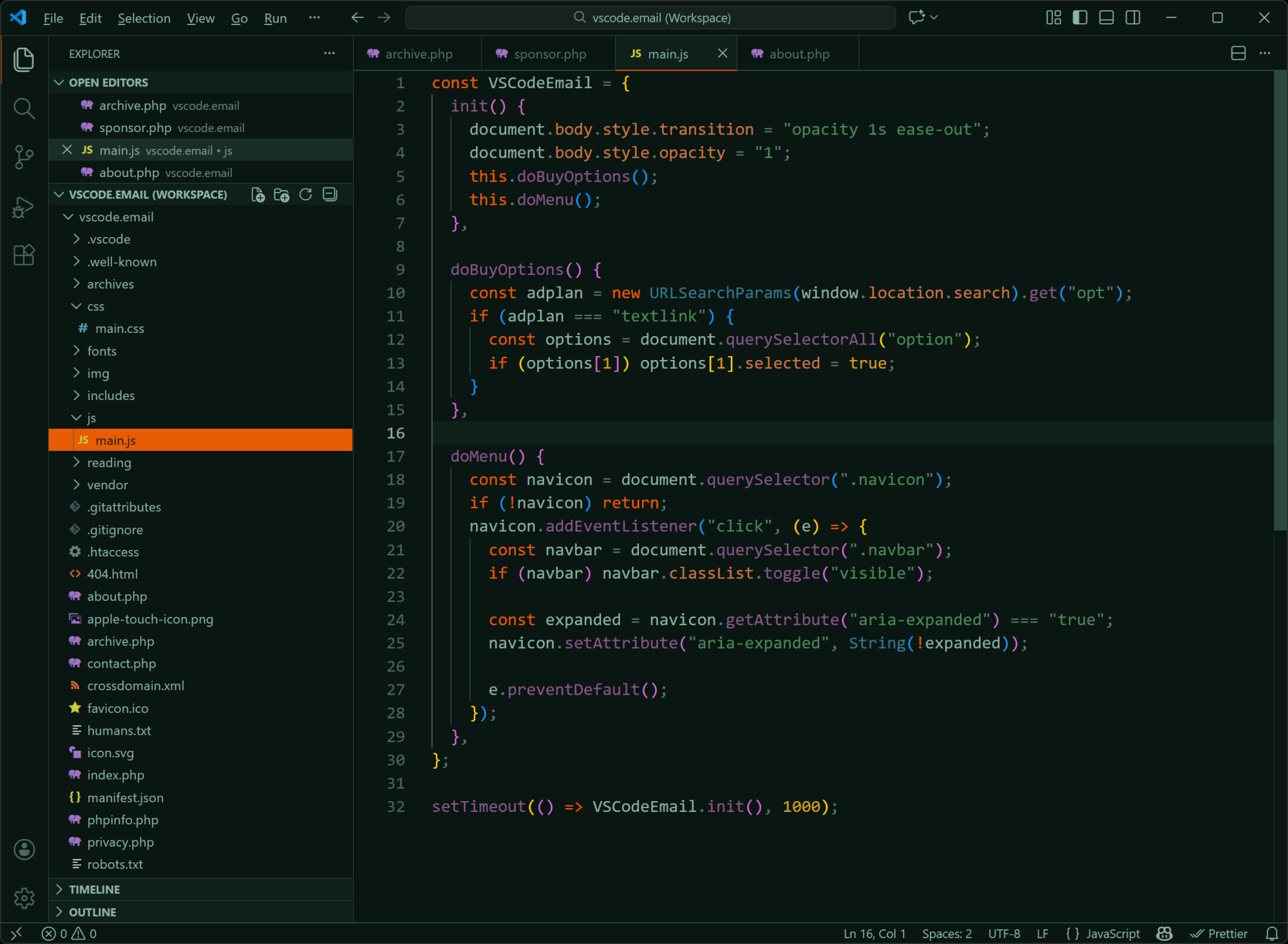Image resolution: width=1288 pixels, height=944 pixels.
Task: Create a new file in the Explorer
Action: [258, 194]
